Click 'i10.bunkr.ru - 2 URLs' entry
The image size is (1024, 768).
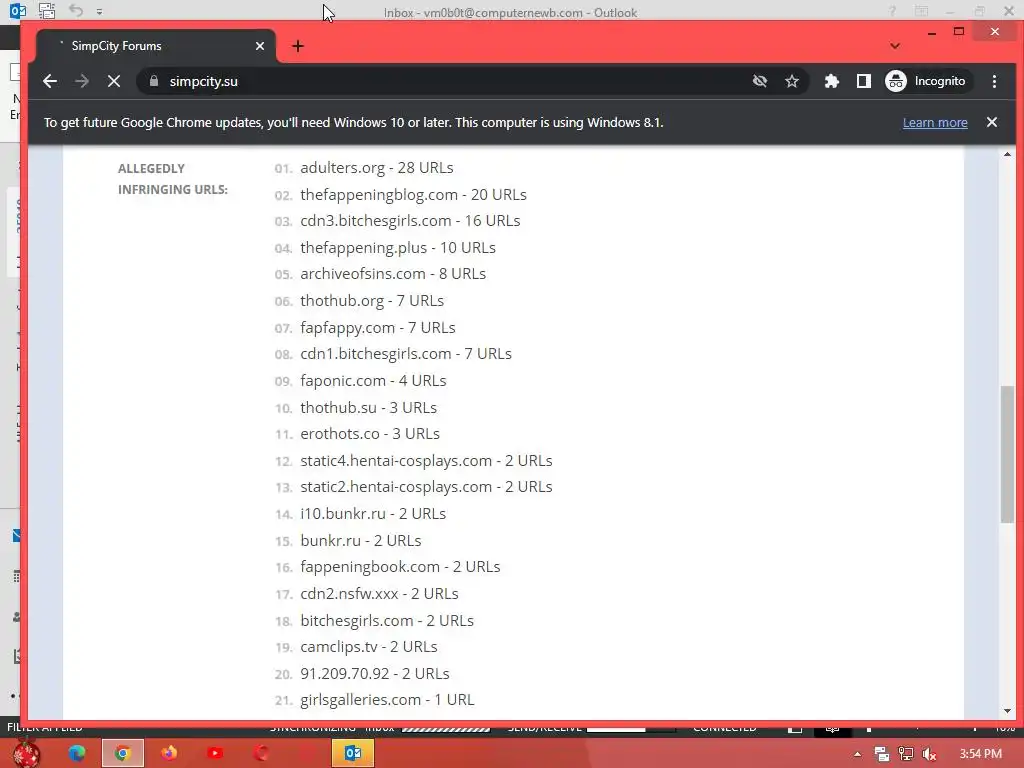pyautogui.click(x=373, y=514)
